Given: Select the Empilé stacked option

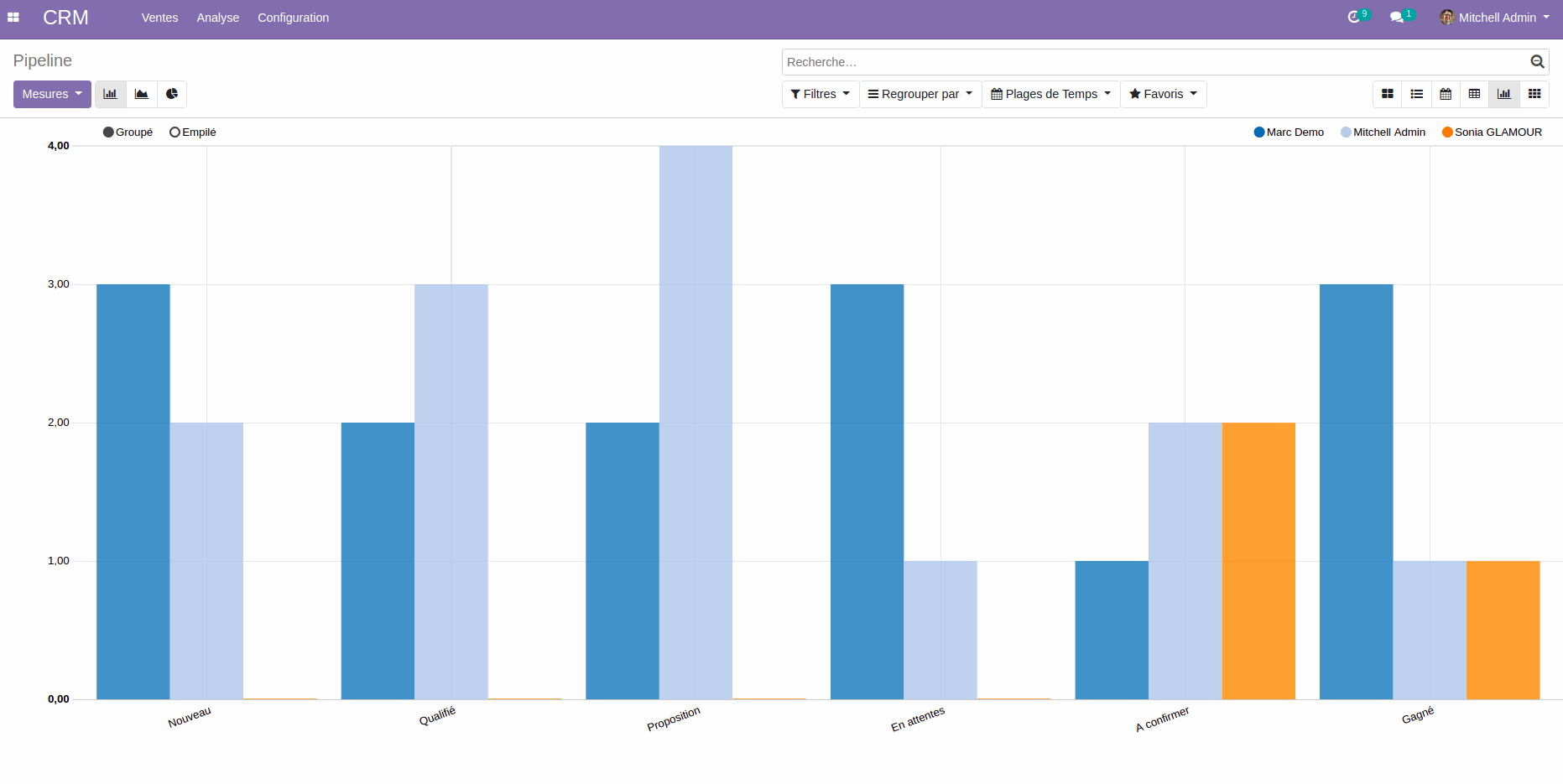Looking at the screenshot, I should click(x=175, y=132).
